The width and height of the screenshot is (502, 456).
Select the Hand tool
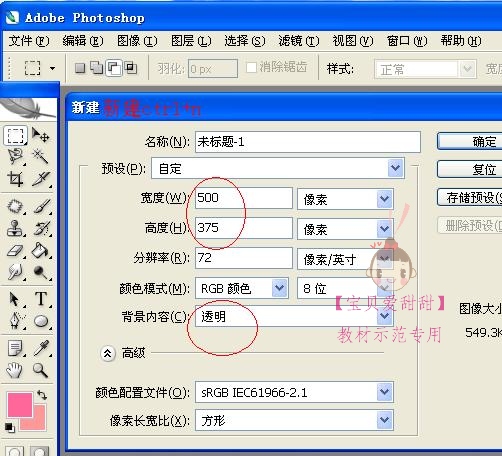[15, 370]
